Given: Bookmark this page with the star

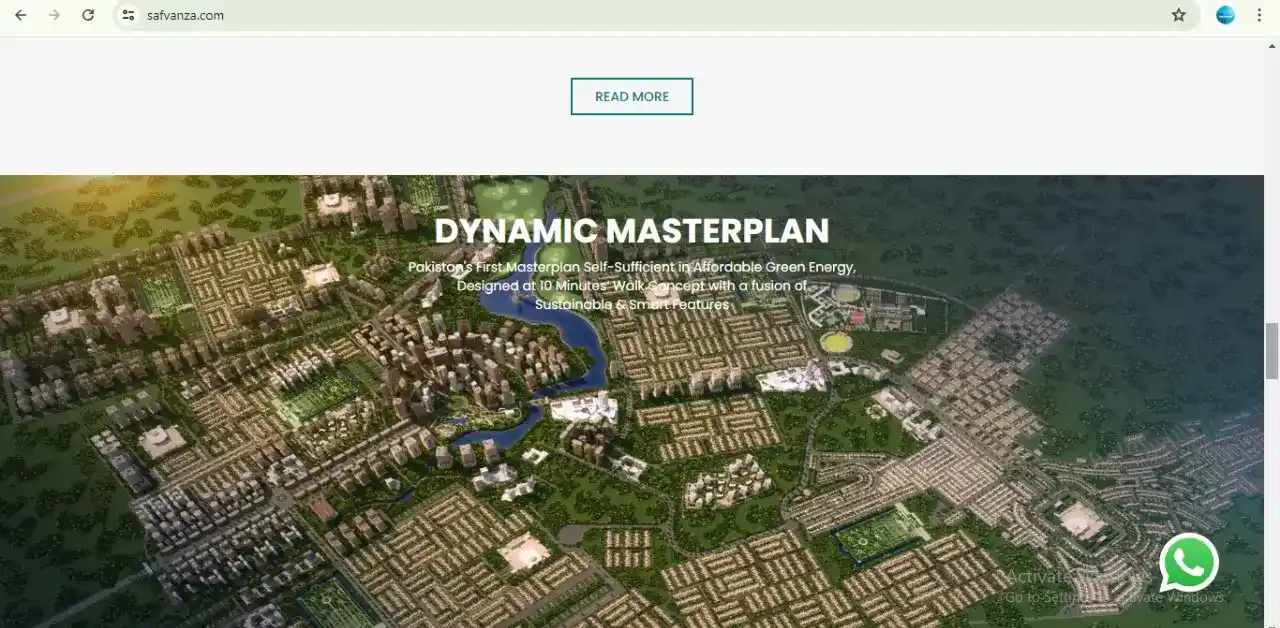Looking at the screenshot, I should coord(1178,15).
